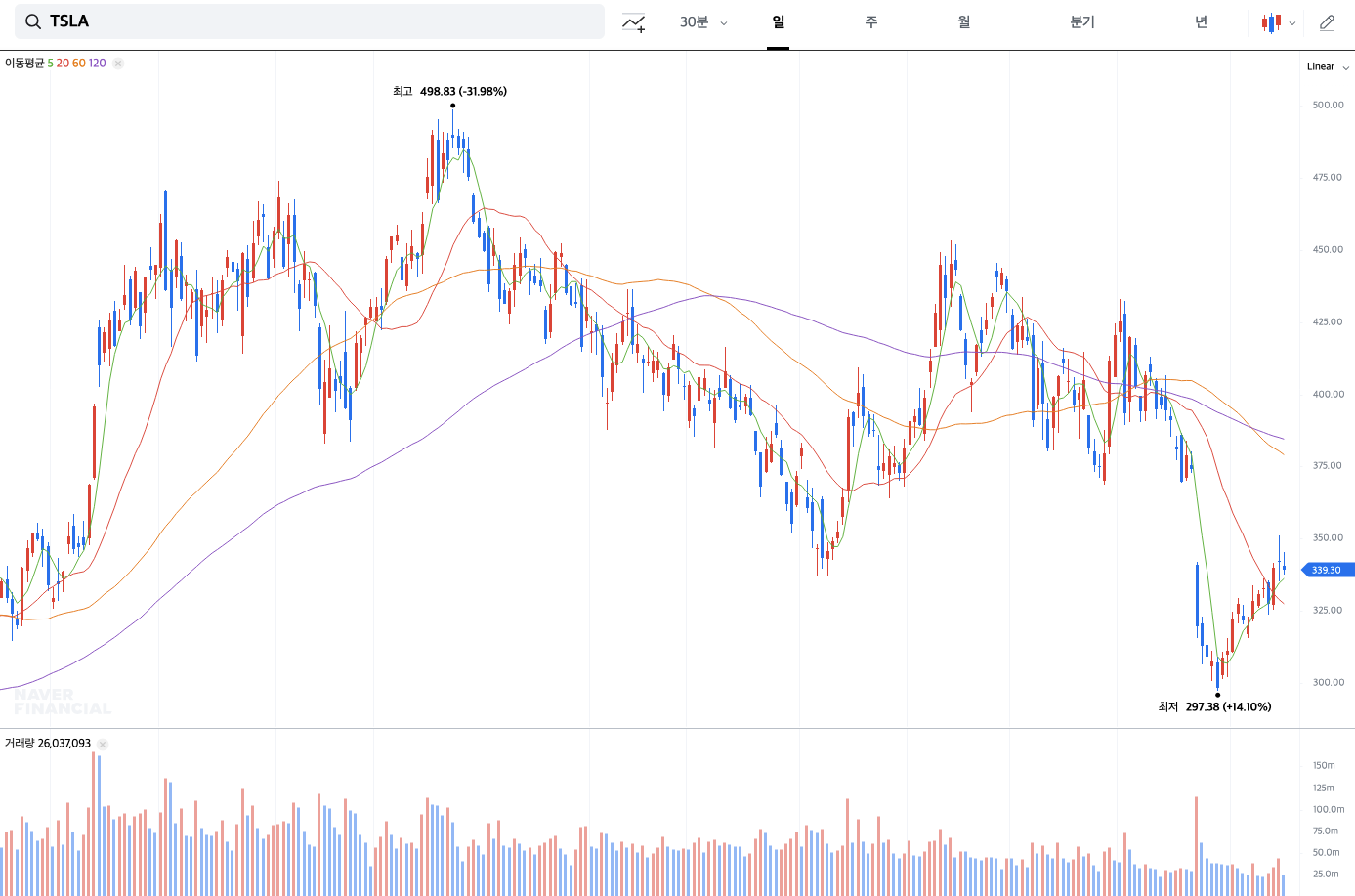Click the black dot marking the low
This screenshot has height=896, width=1355.
[1217, 695]
